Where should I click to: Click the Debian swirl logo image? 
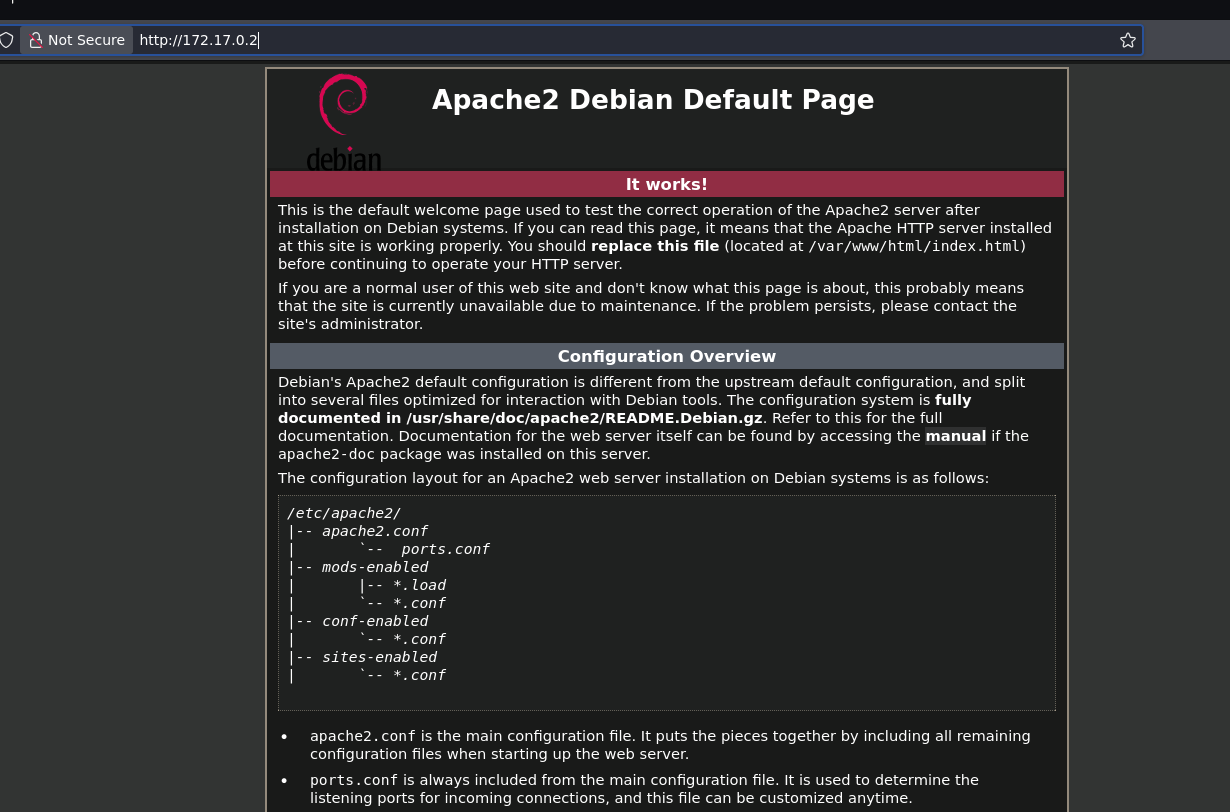[x=343, y=118]
